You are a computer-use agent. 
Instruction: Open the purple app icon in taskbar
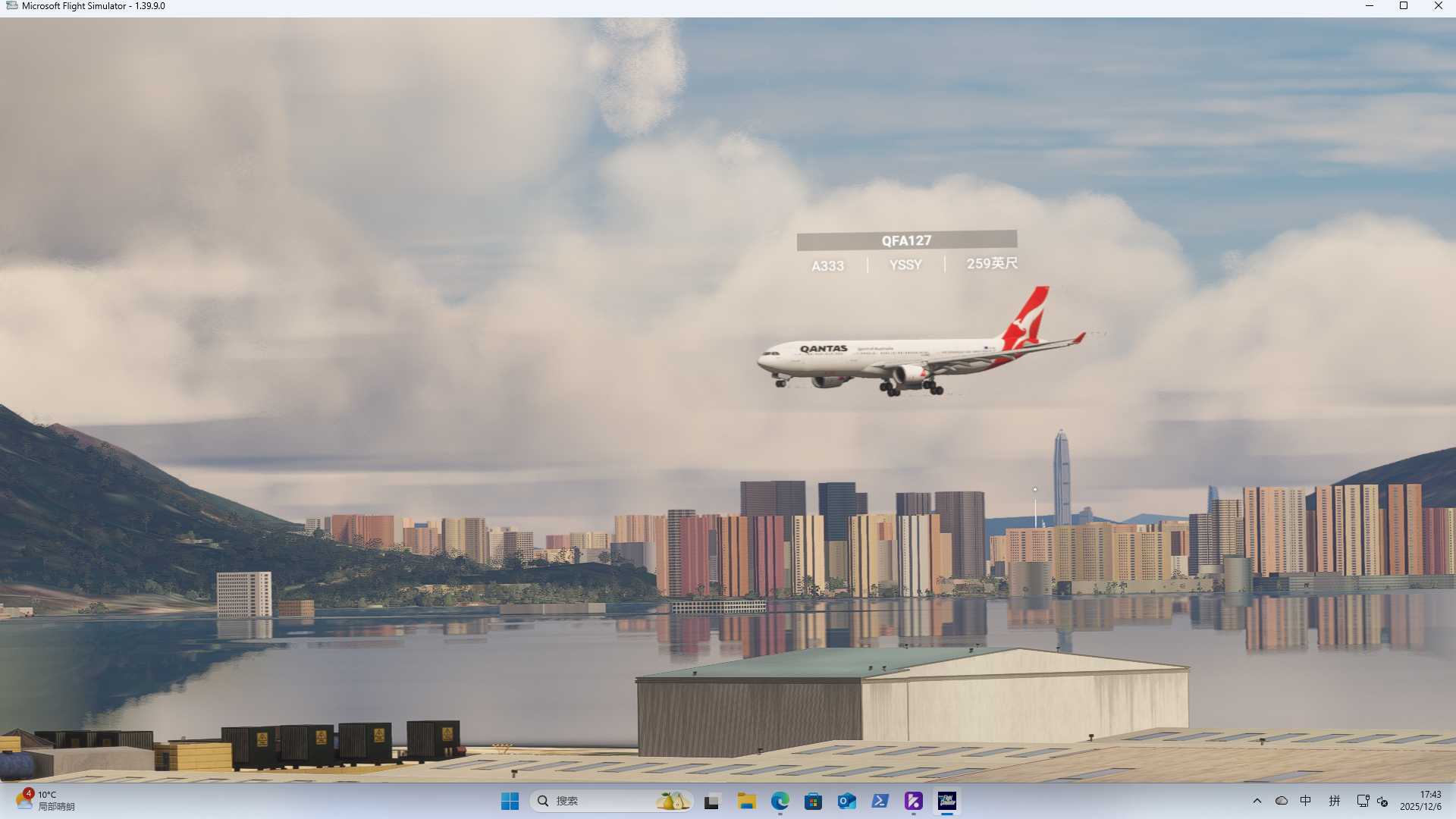click(x=913, y=801)
